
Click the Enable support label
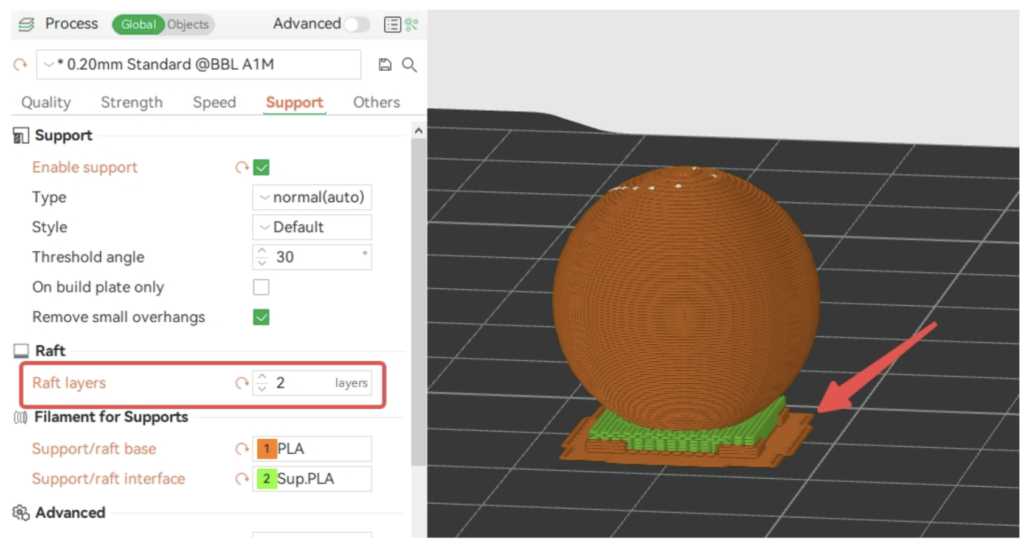click(x=85, y=168)
